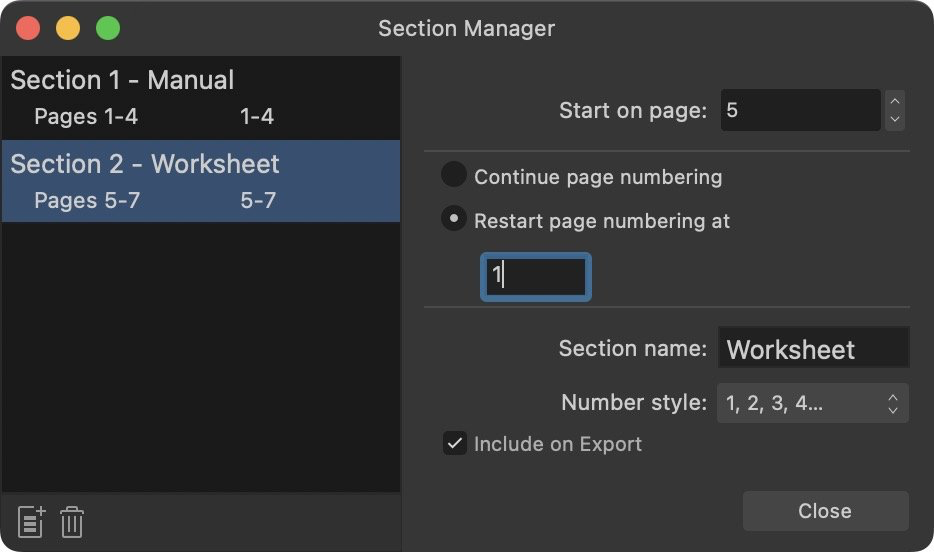
Task: Select Section 2 - Worksheet in list
Action: [x=145, y=164]
